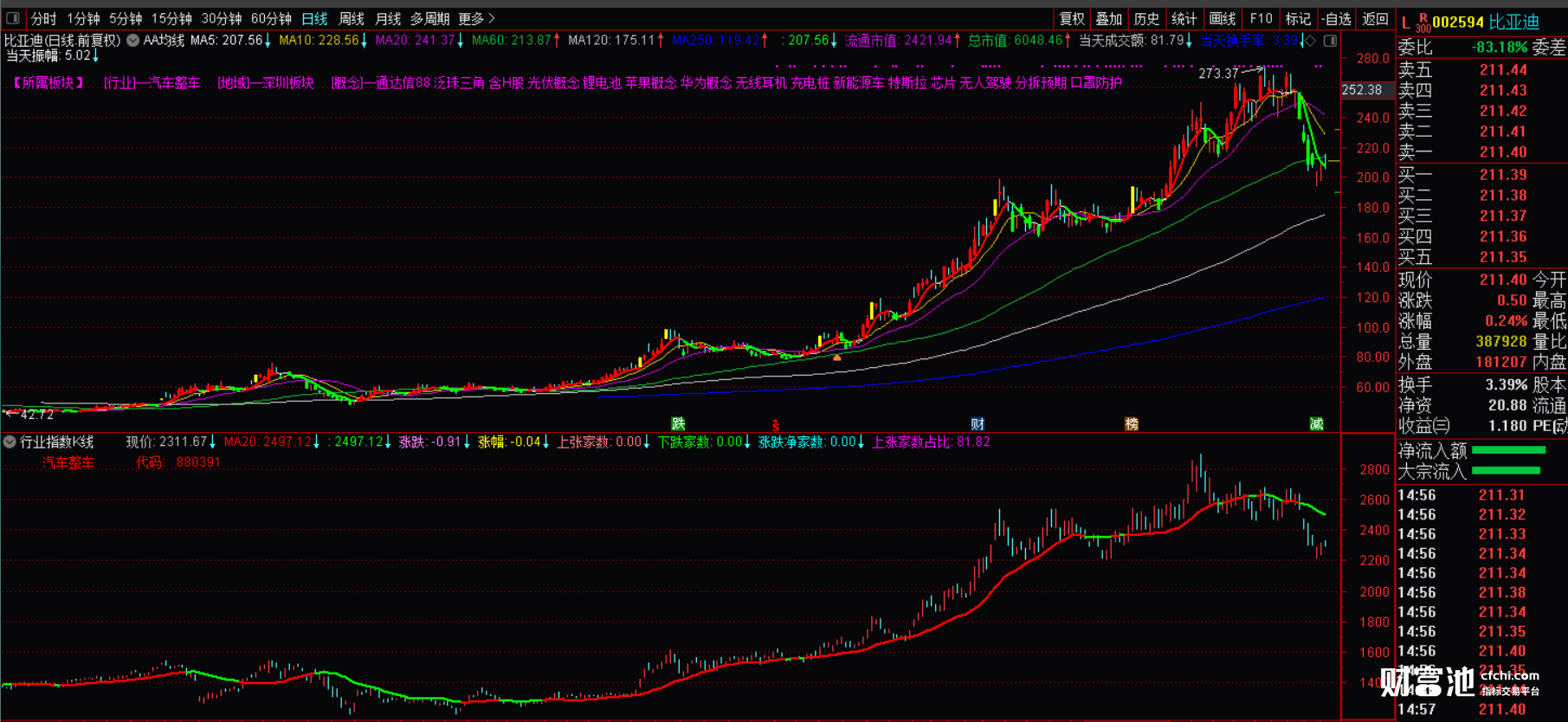This screenshot has height=722, width=1568.
Task: Click the green 跌 event marker
Action: (x=678, y=423)
